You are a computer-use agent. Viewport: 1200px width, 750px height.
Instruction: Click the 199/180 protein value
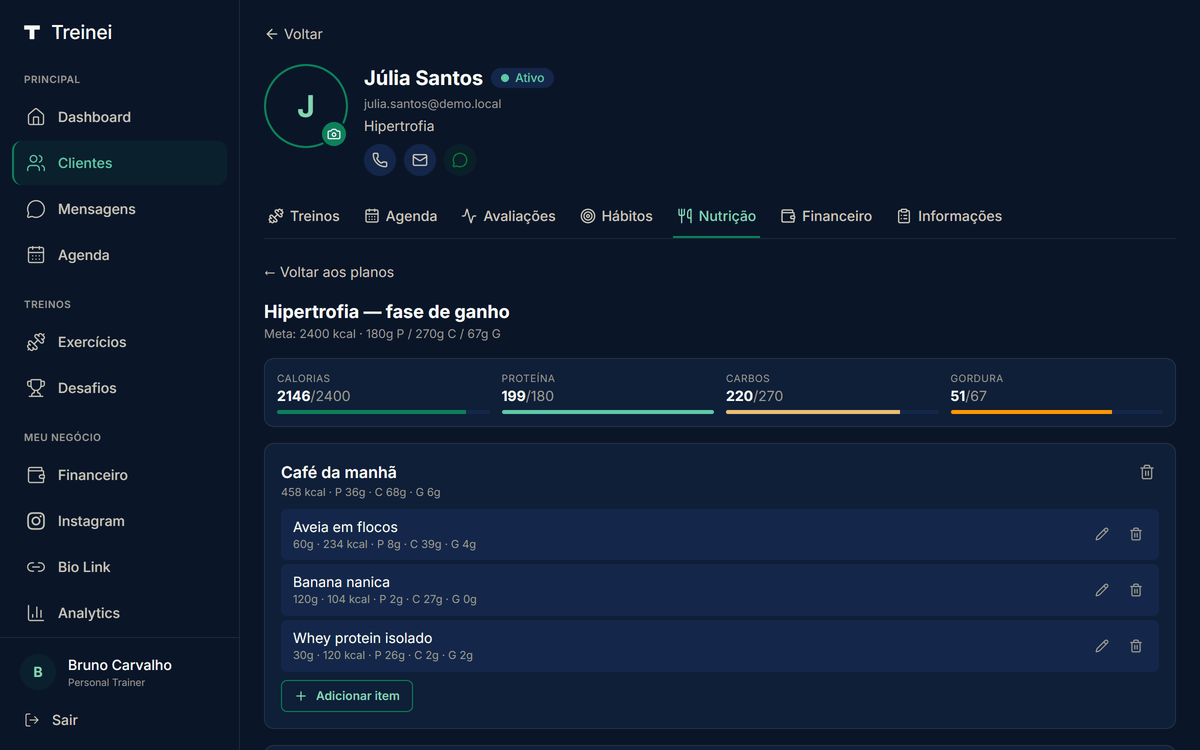(x=528, y=396)
